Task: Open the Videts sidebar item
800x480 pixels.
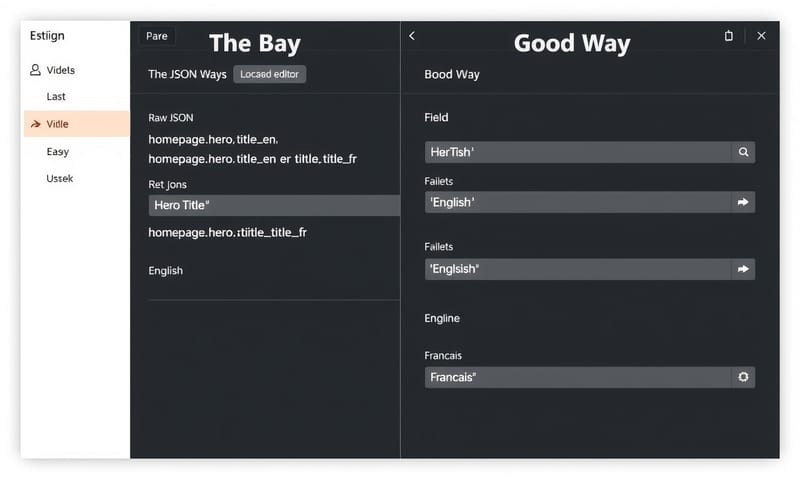Action: 60,70
